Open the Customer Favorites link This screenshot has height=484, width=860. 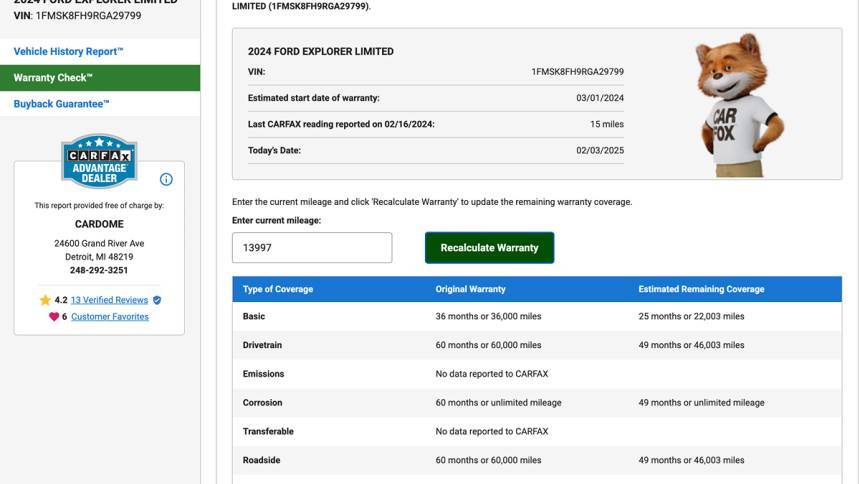pyautogui.click(x=110, y=317)
